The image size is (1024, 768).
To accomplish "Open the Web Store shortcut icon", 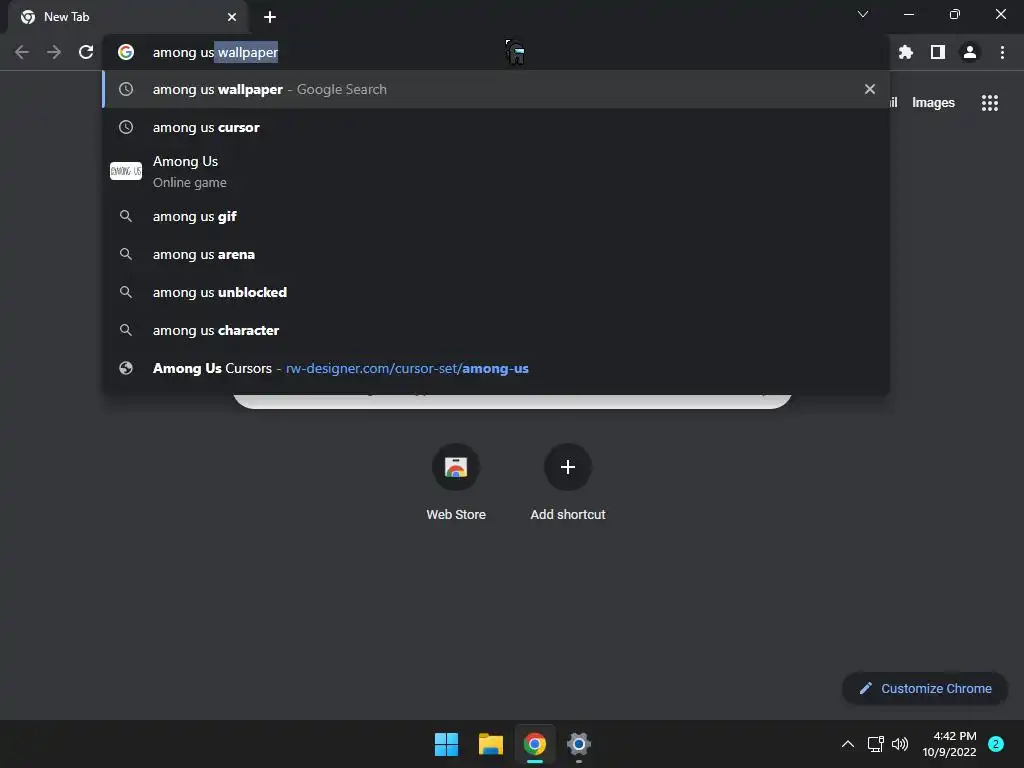I will tap(456, 467).
